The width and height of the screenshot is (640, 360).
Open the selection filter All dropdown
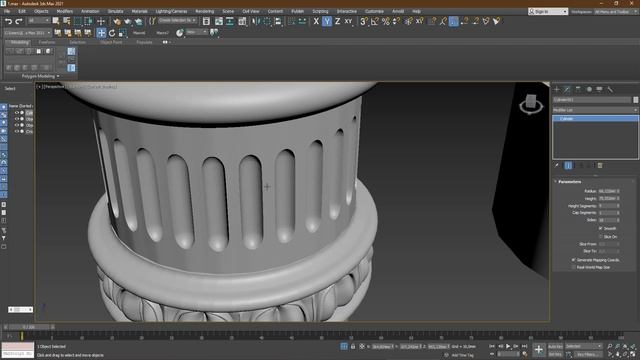point(39,20)
